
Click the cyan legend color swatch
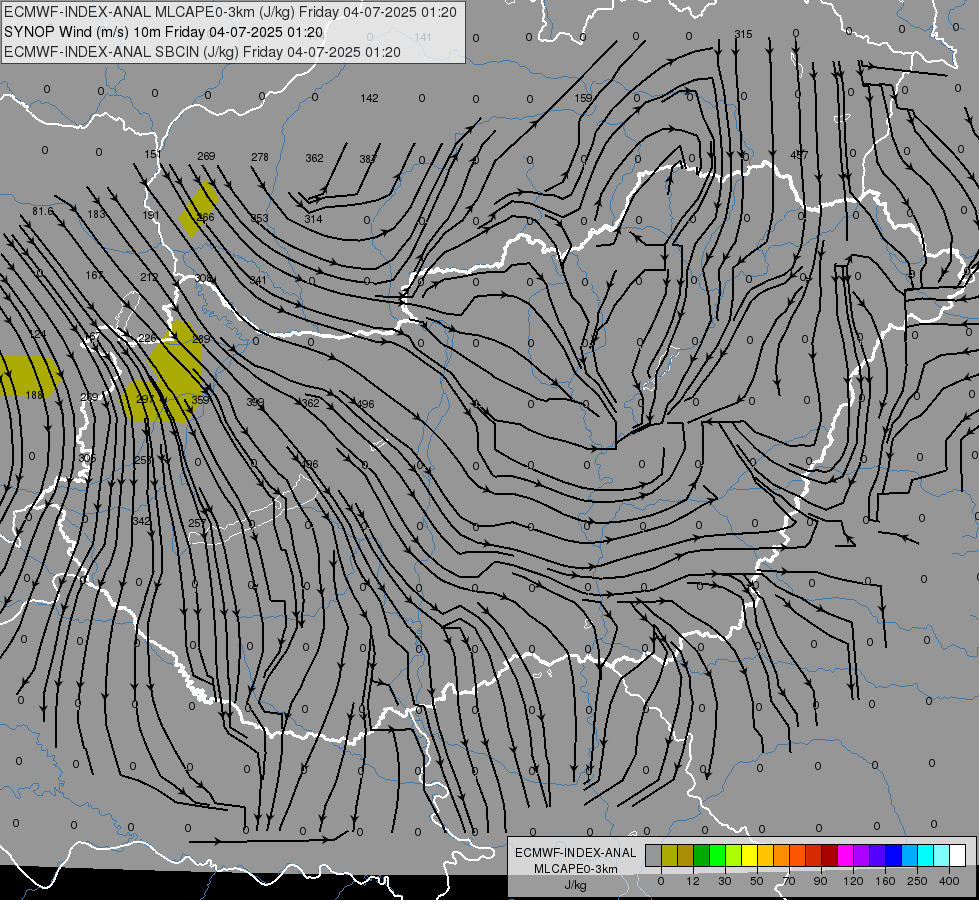click(x=925, y=855)
